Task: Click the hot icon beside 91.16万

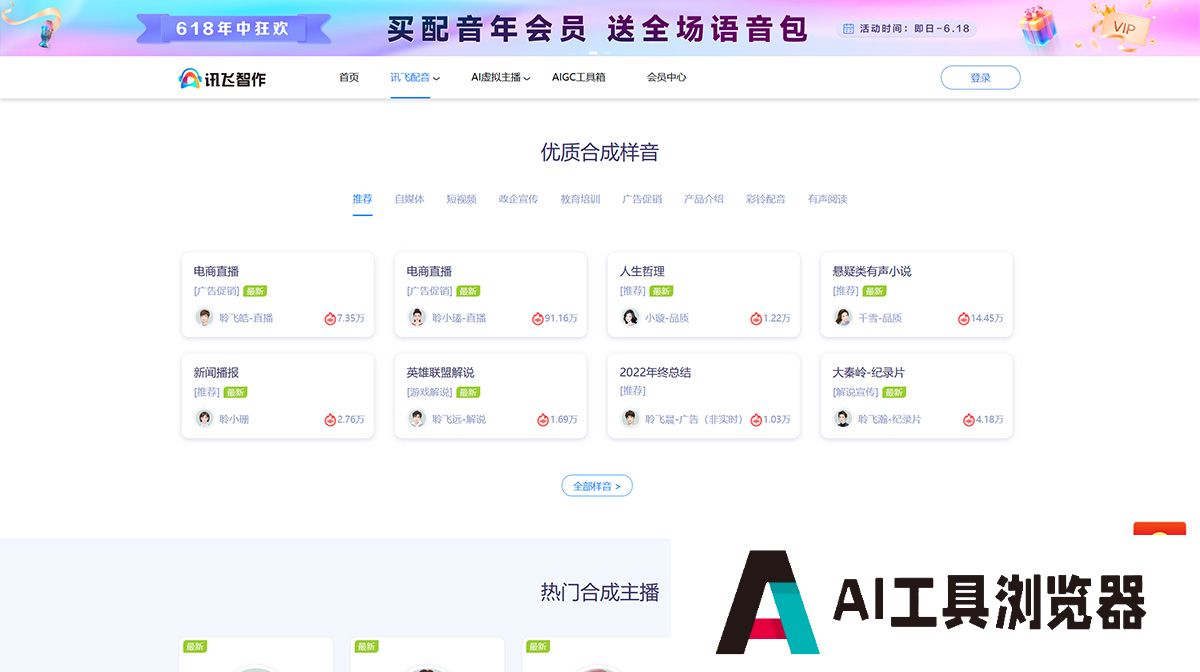Action: [x=538, y=318]
